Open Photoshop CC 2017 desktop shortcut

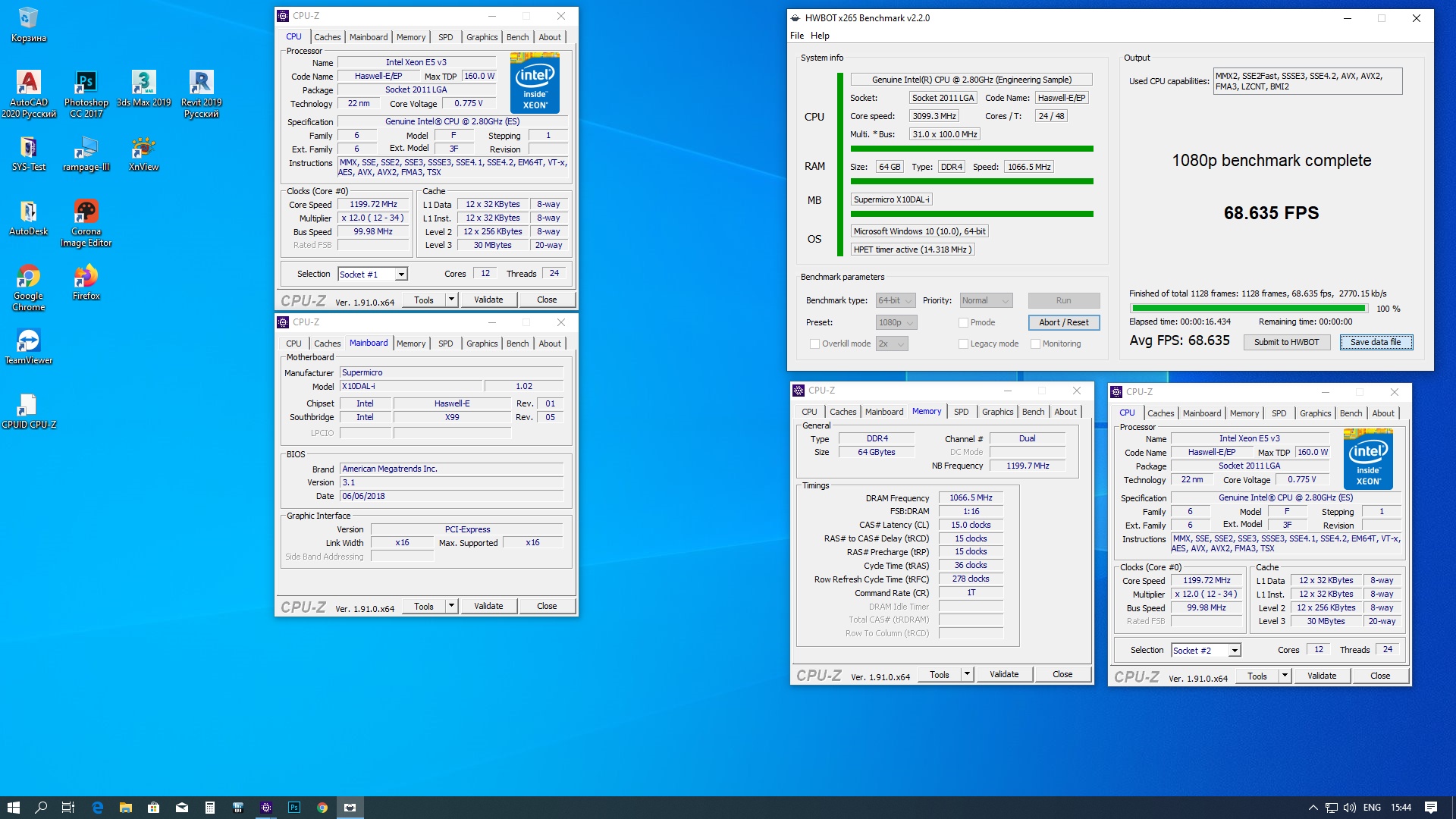click(86, 93)
